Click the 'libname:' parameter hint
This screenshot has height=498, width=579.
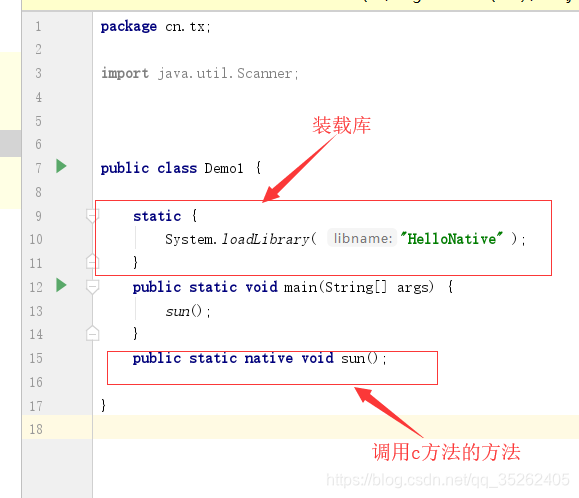[x=362, y=238]
